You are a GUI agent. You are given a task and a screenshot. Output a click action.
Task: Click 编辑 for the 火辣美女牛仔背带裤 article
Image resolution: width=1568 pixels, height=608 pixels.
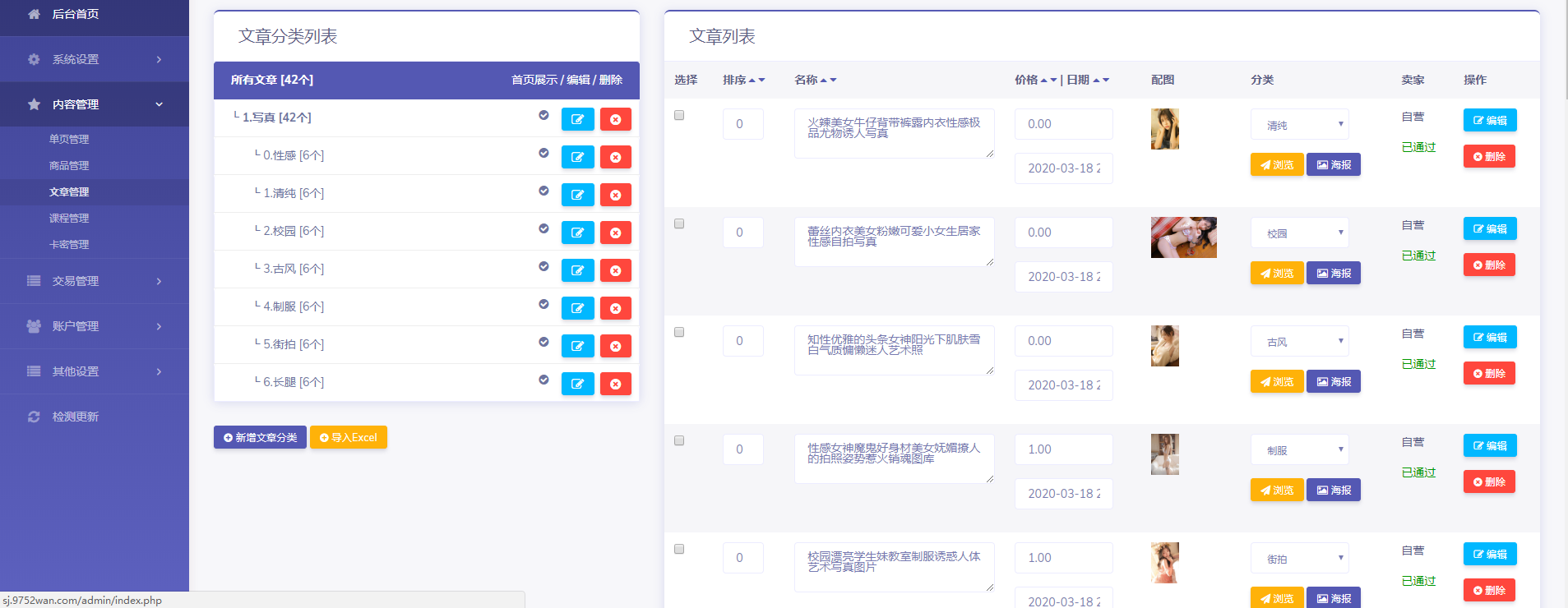tap(1490, 120)
